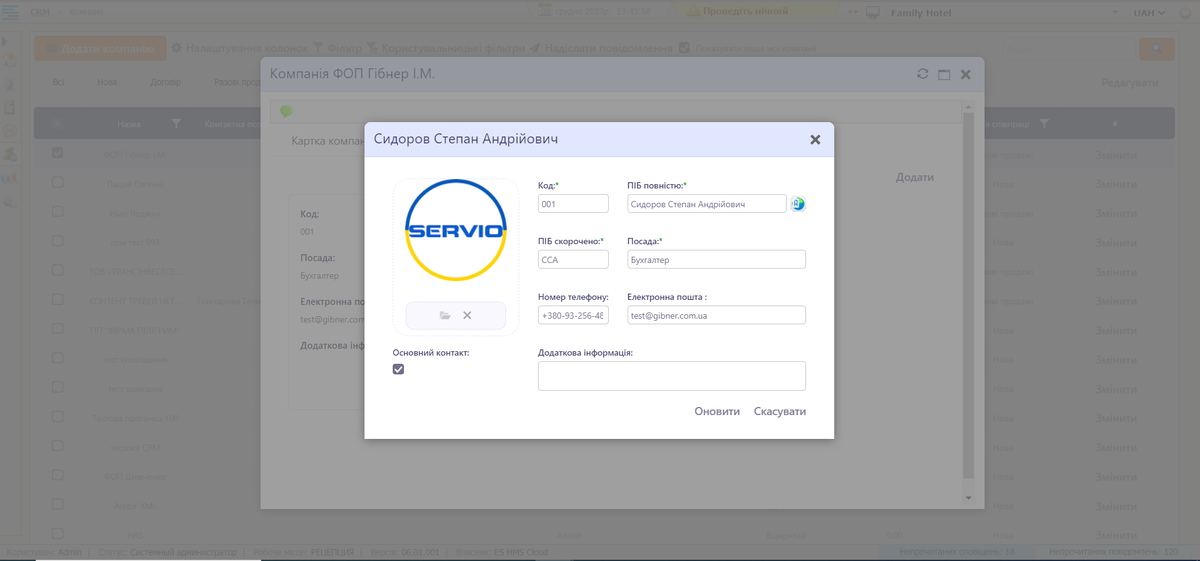This screenshot has height=561, width=1200.
Task: Click the Скасувати button
Action: point(779,411)
